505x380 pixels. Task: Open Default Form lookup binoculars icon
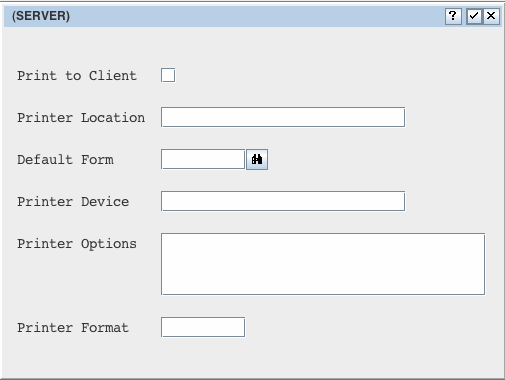pyautogui.click(x=257, y=160)
